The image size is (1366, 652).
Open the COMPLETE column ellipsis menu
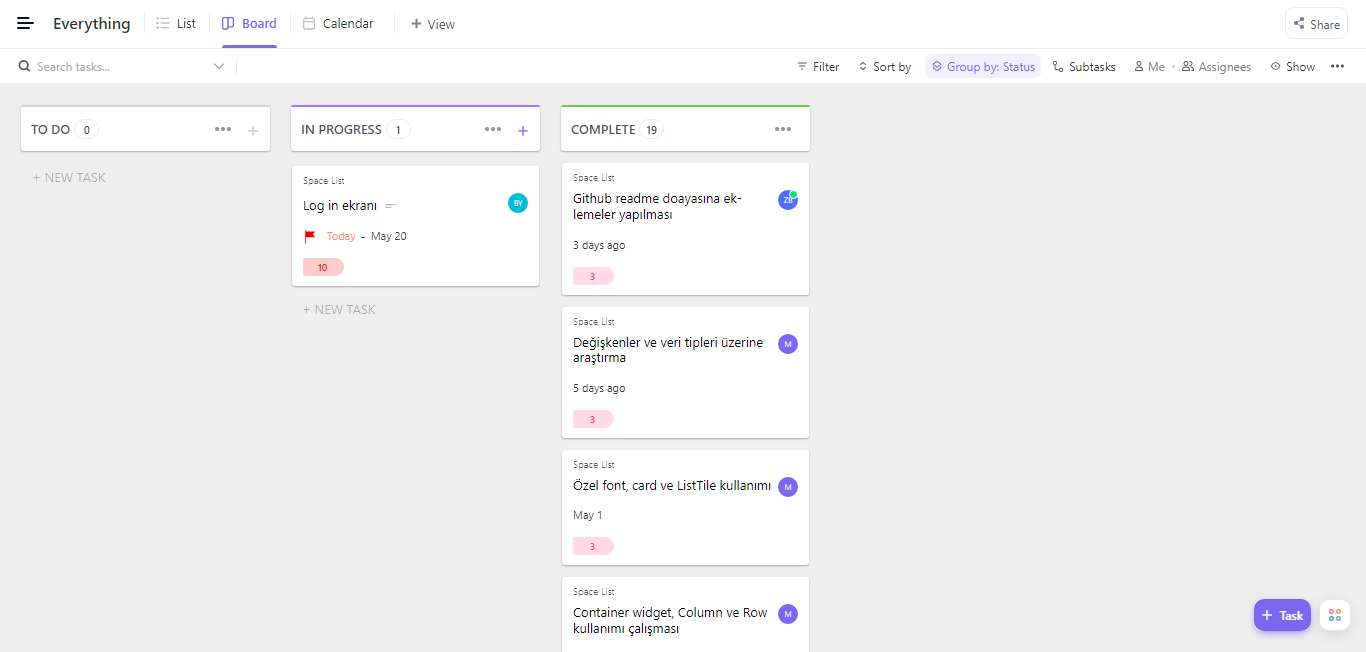coord(783,128)
